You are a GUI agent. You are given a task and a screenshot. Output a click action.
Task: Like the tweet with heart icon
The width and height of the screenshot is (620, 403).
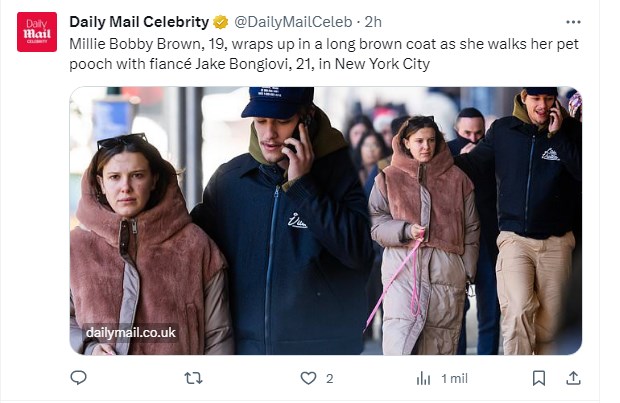pyautogui.click(x=308, y=378)
